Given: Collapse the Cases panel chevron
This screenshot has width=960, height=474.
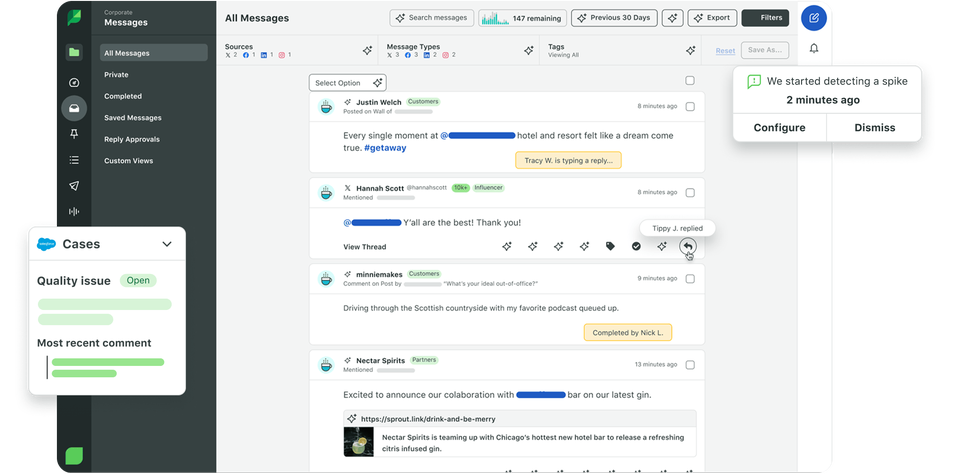Looking at the screenshot, I should tap(167, 244).
